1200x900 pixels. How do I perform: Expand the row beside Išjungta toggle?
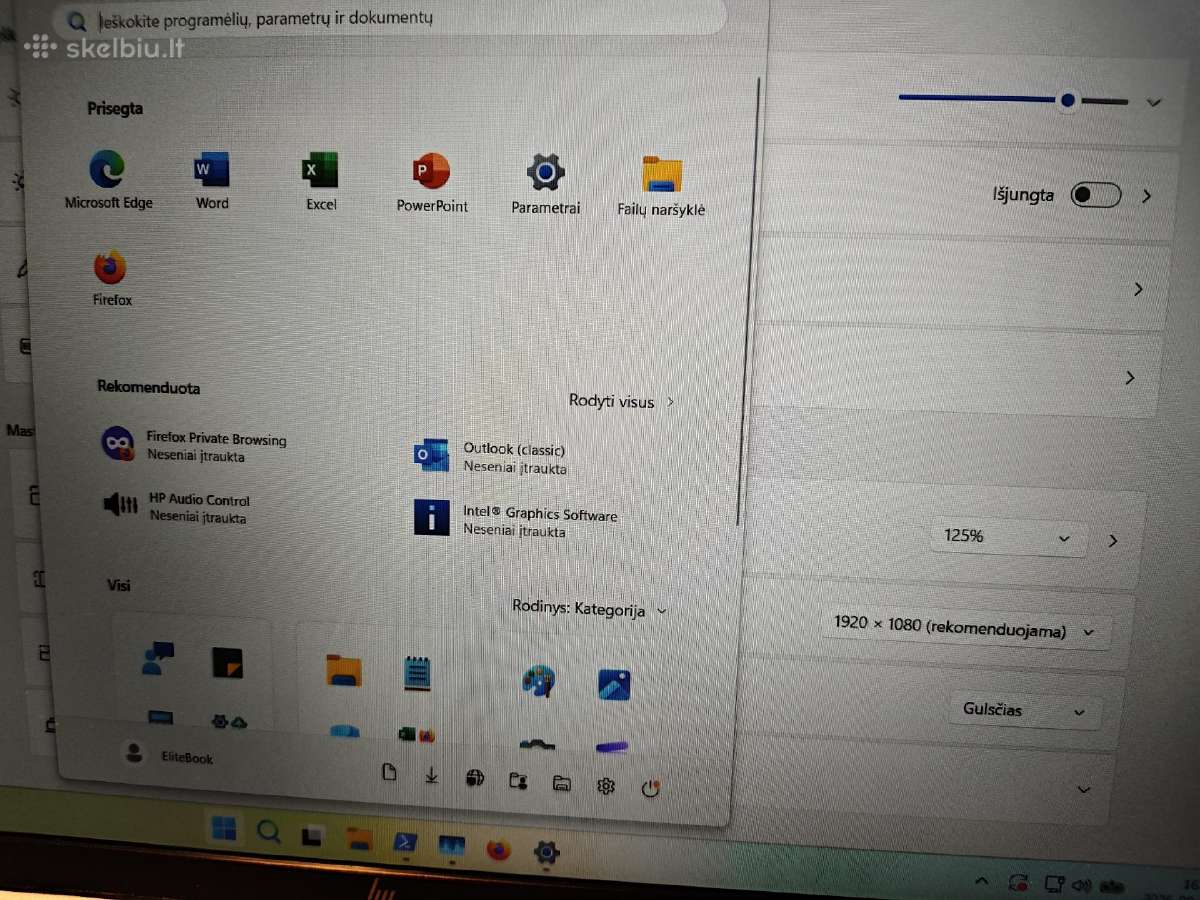1146,196
